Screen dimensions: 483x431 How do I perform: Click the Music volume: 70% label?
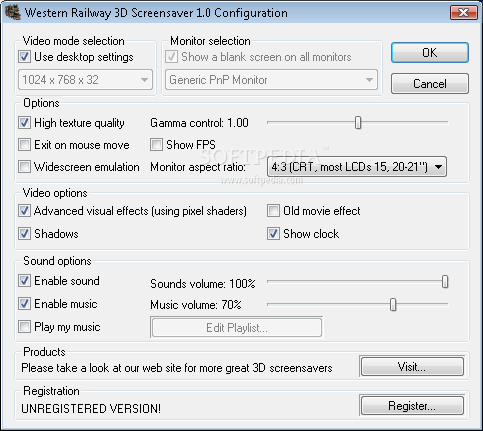196,305
